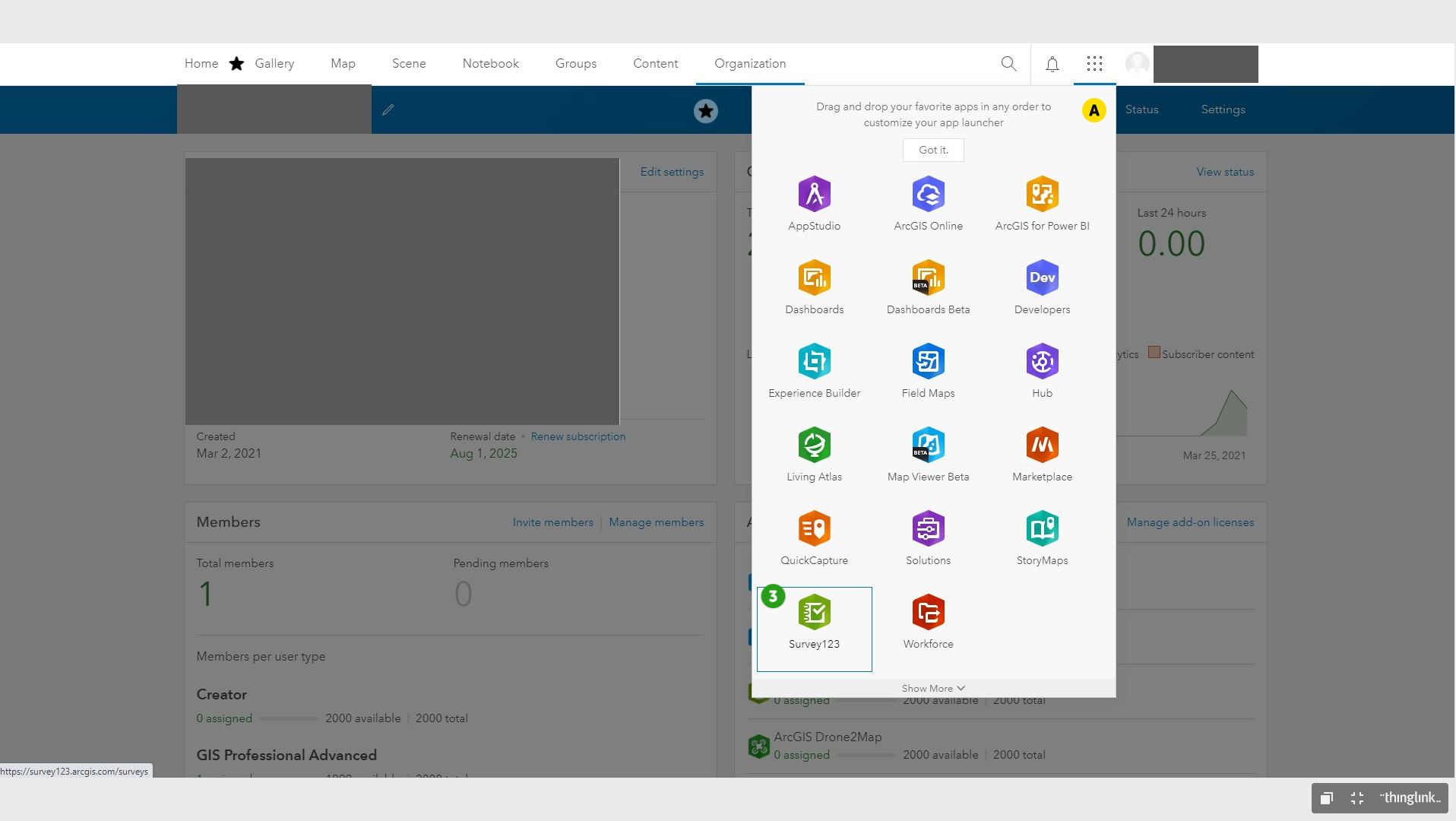Switch to the Map tab
This screenshot has width=1456, height=821.
343,64
